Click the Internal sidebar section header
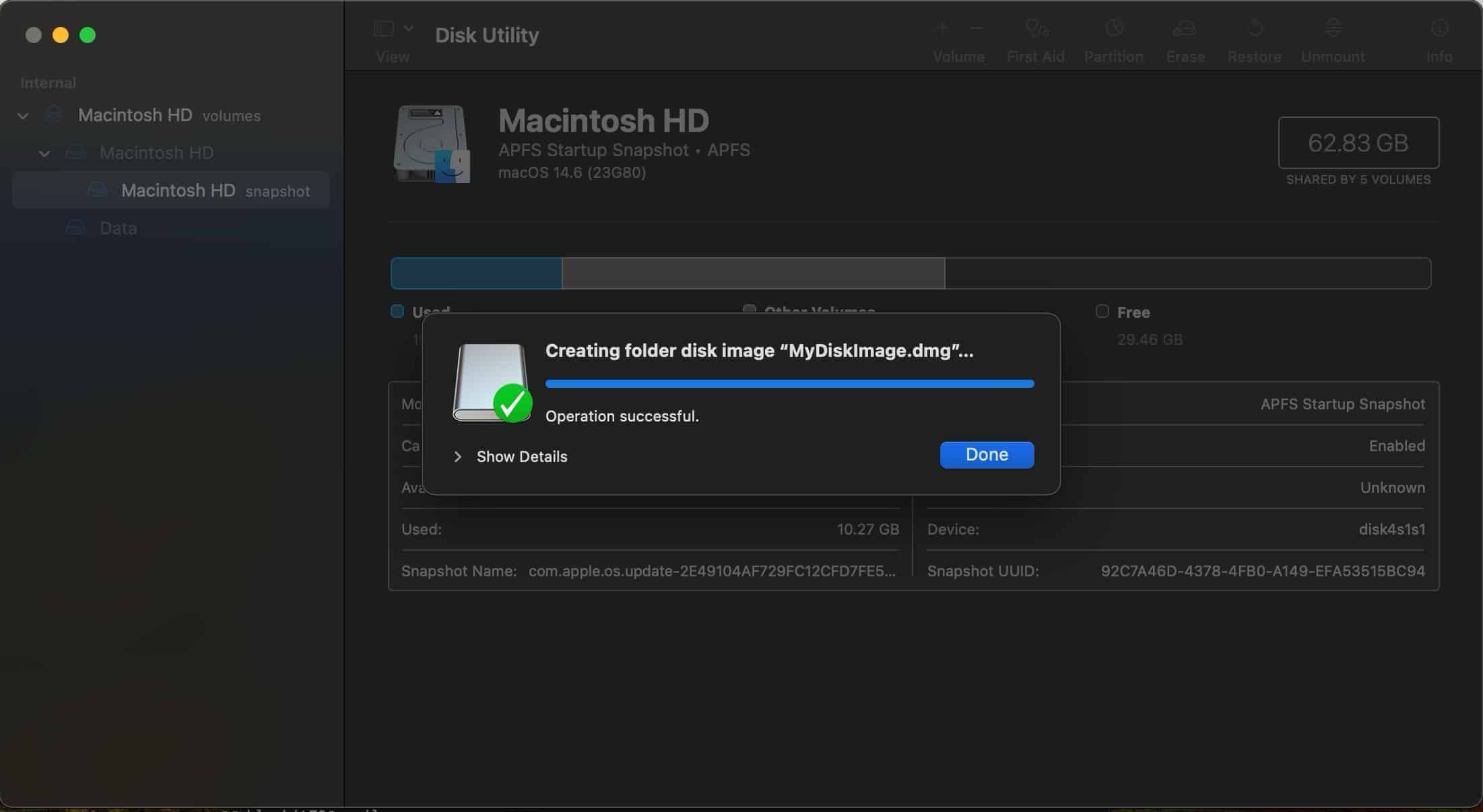 (x=48, y=83)
